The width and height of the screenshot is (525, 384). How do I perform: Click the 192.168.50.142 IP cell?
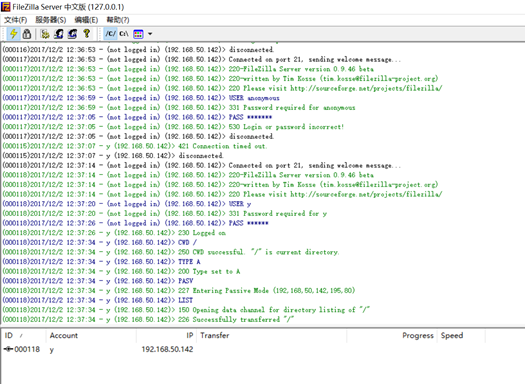[167, 349]
